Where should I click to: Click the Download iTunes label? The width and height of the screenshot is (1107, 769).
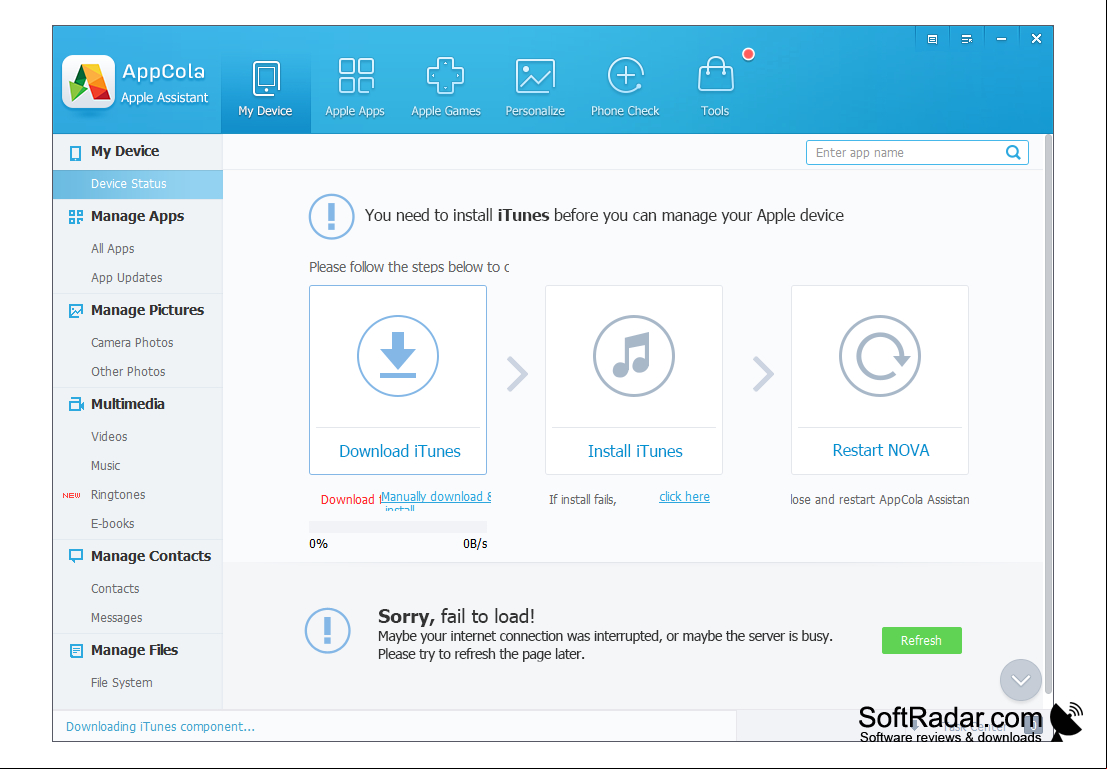pyautogui.click(x=400, y=451)
